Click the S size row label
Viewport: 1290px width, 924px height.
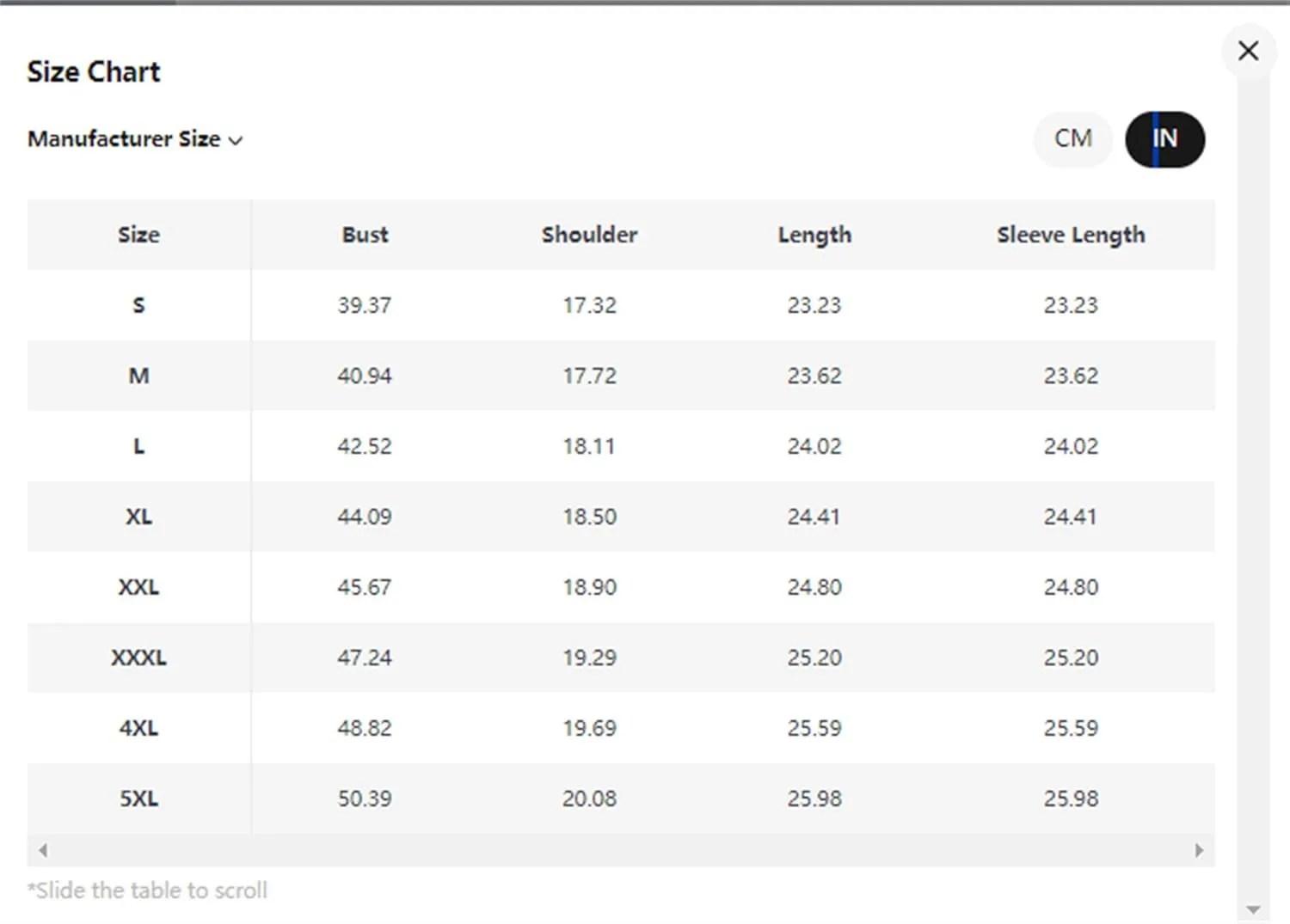coord(138,305)
